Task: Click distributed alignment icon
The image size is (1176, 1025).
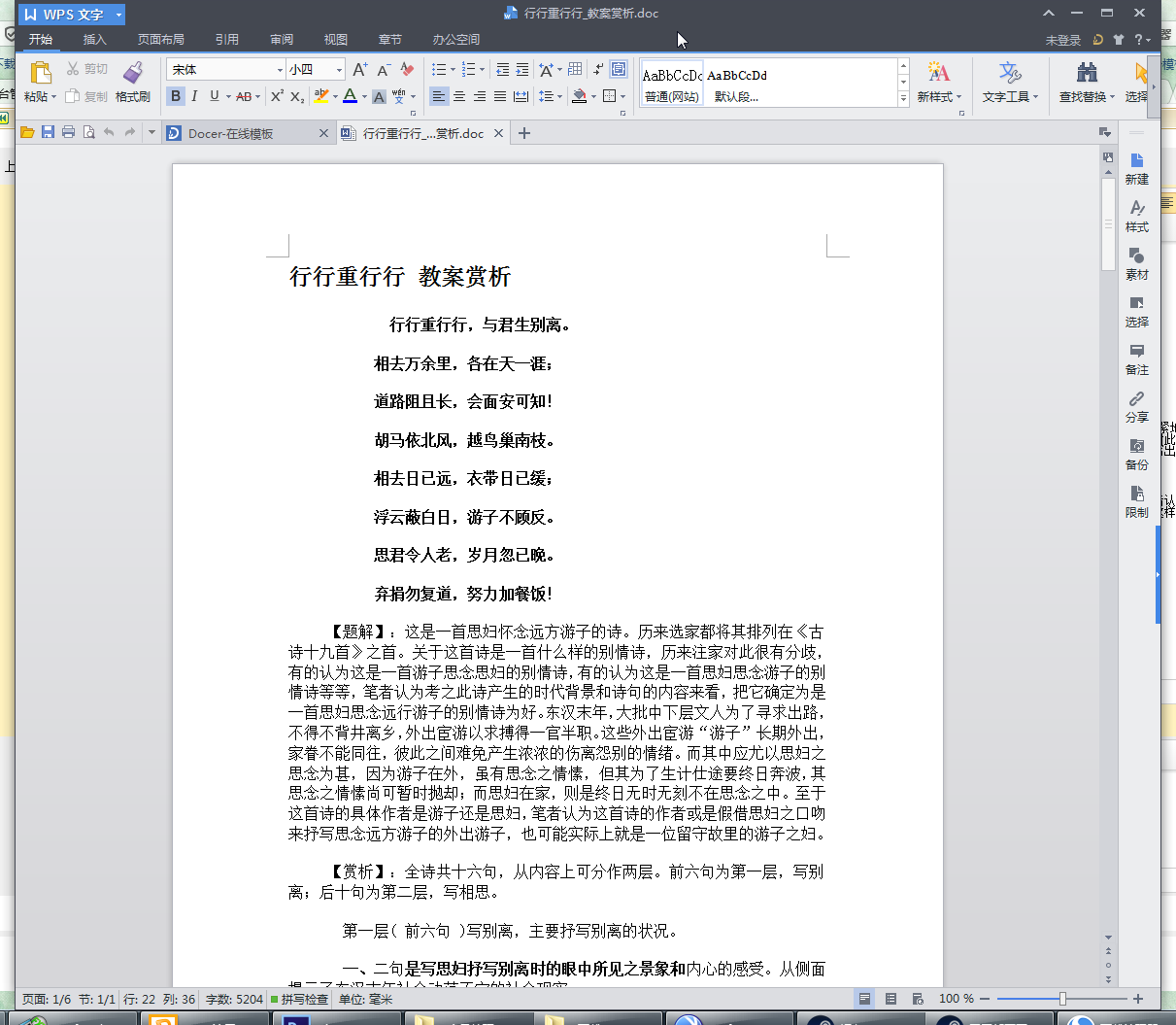Action: point(521,96)
